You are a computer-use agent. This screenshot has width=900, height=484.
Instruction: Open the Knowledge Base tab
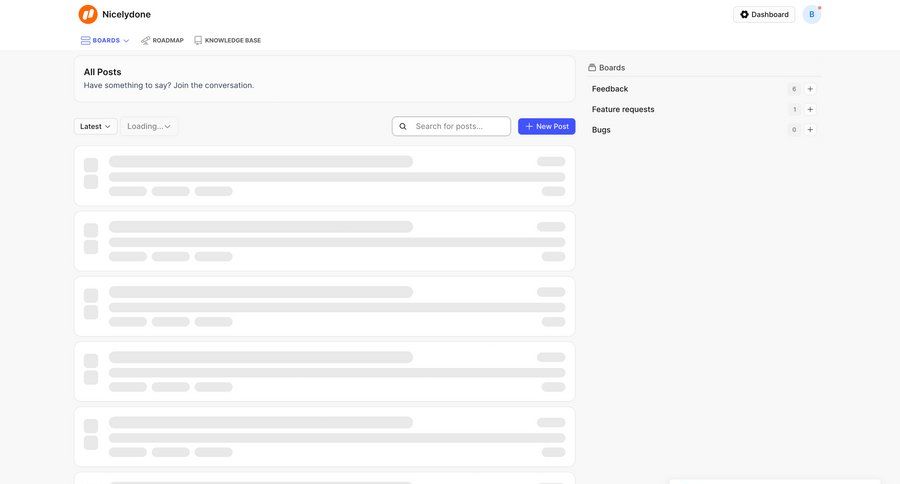pos(227,41)
